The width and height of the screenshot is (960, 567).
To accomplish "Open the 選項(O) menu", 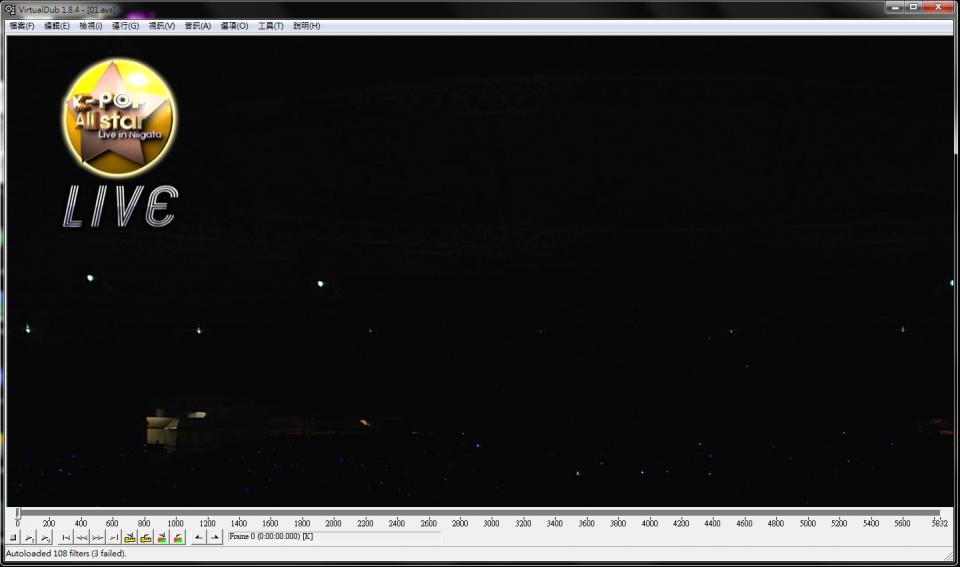I will tap(234, 26).
